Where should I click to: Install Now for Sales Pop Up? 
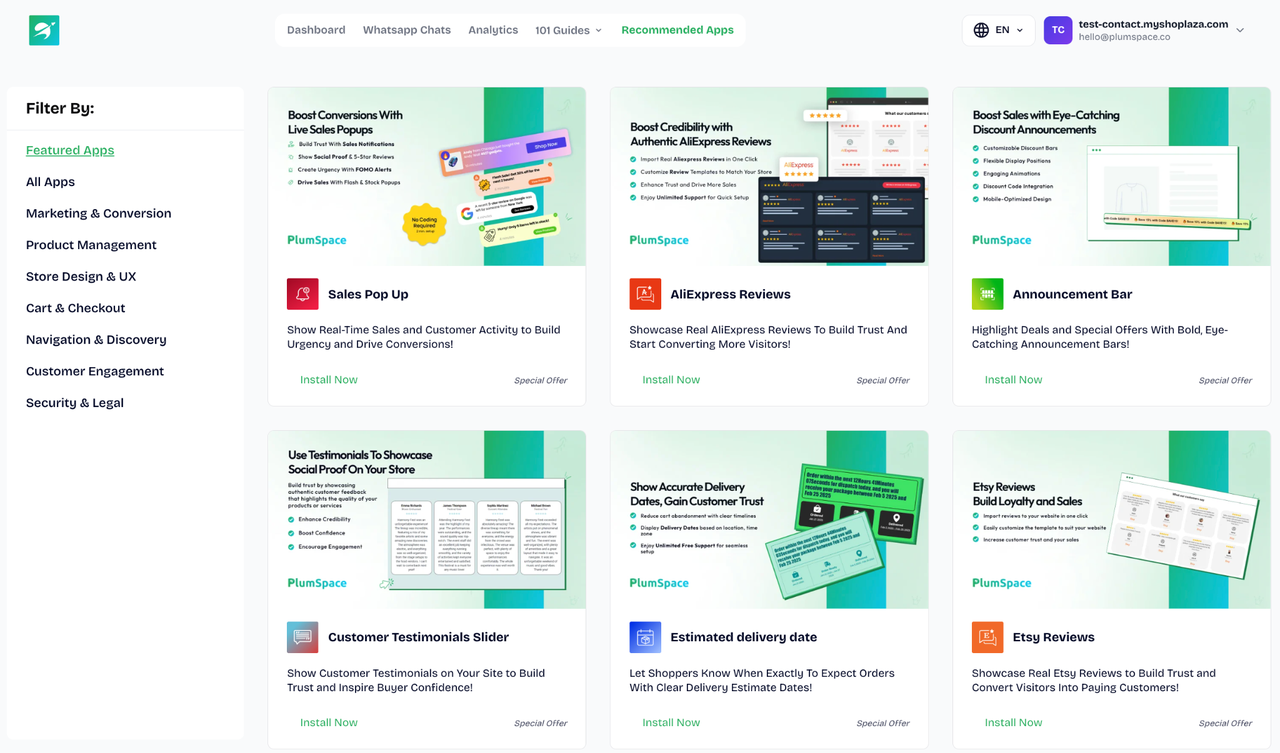click(x=329, y=380)
